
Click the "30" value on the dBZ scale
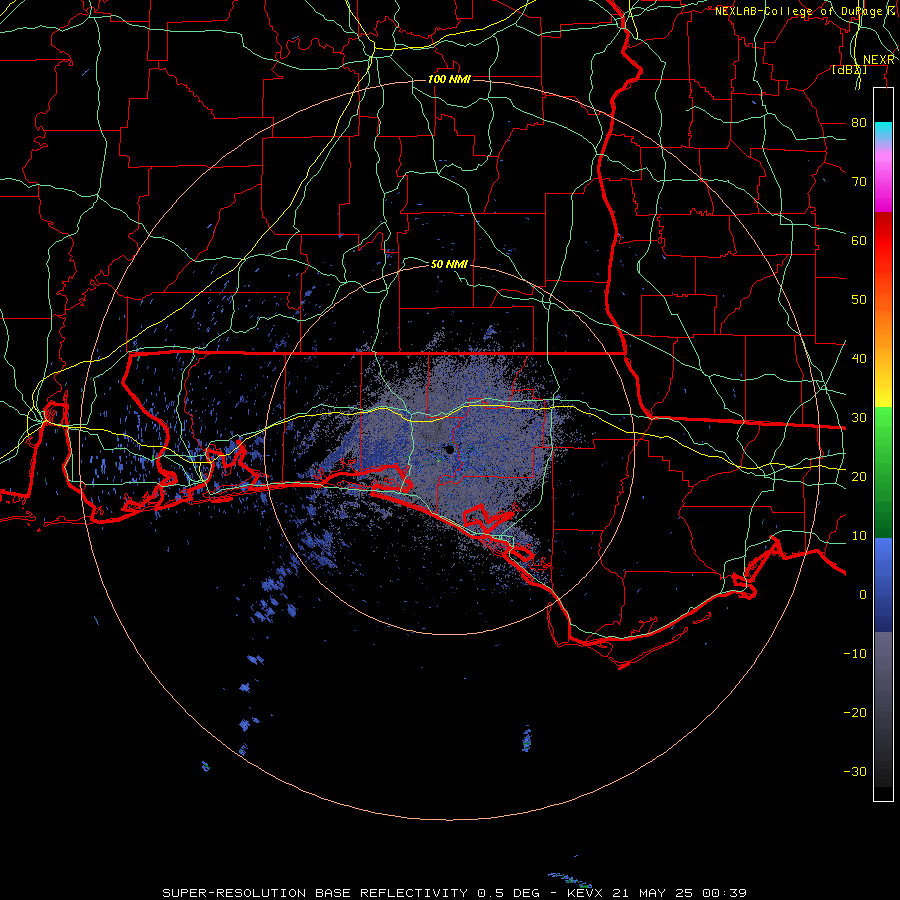click(x=859, y=417)
